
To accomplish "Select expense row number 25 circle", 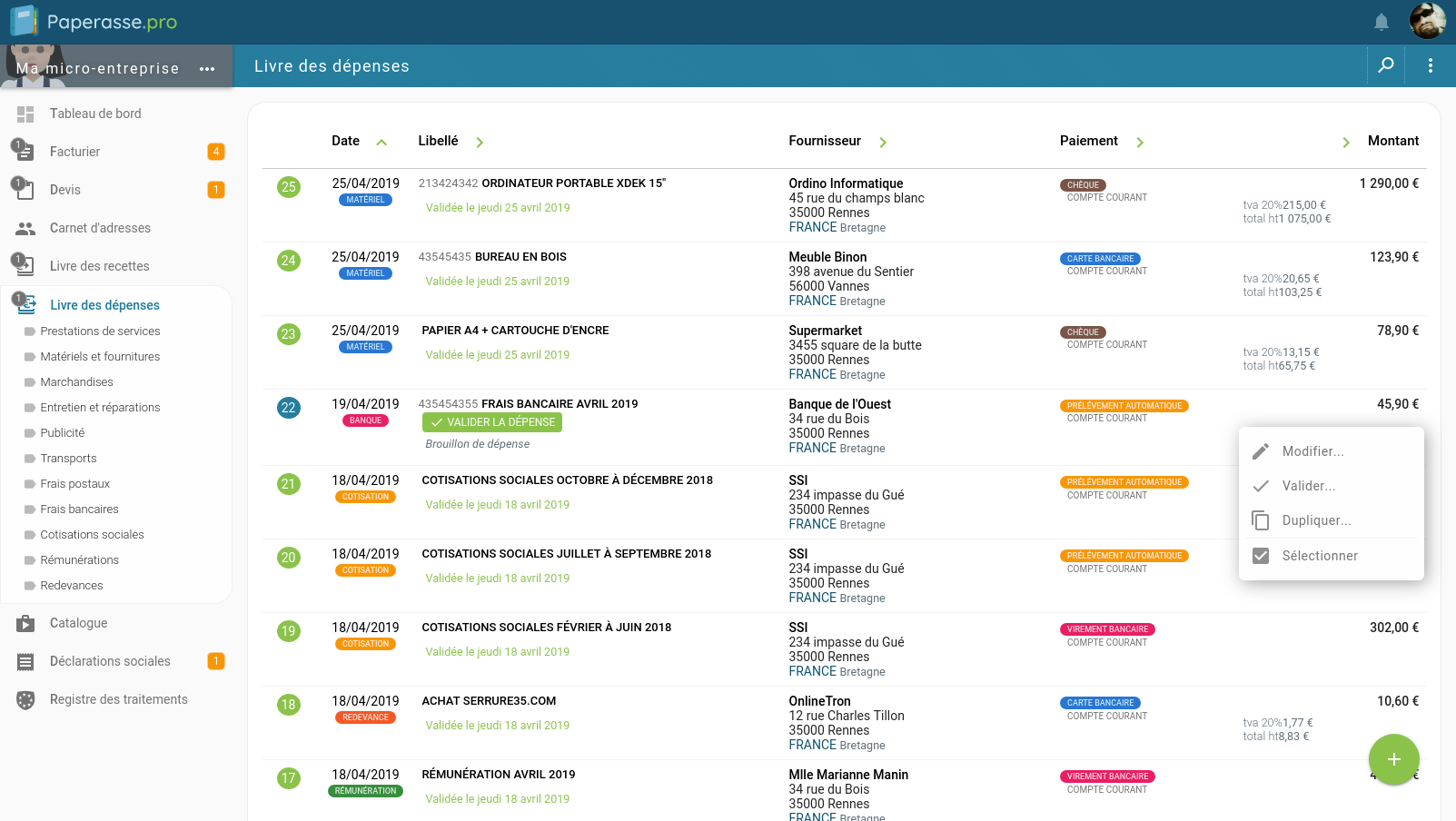I will [x=289, y=187].
